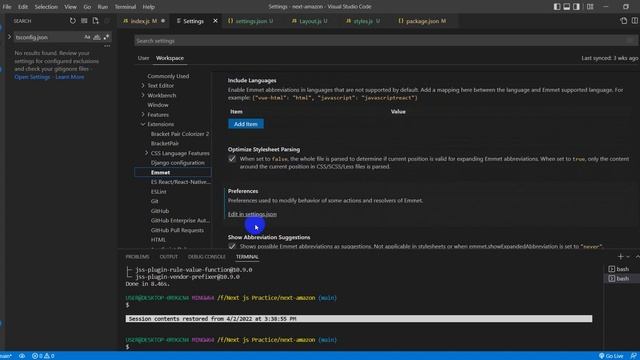Clear search results icon
Image resolution: width=640 pixels, height=360 pixels.
(x=84, y=21)
